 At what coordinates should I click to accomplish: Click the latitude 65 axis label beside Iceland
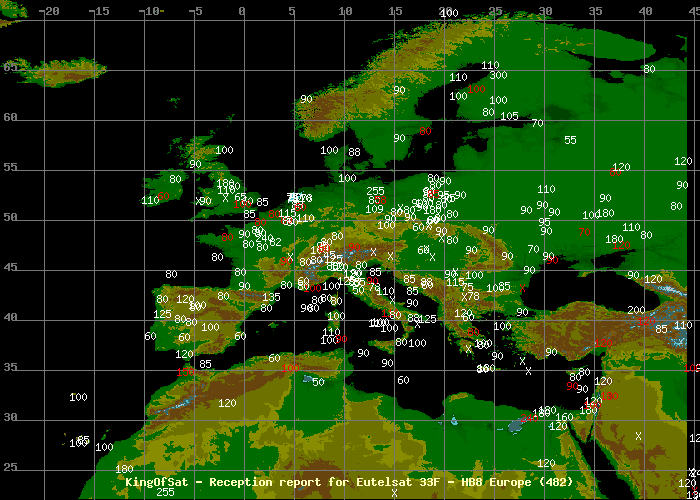[x=10, y=67]
